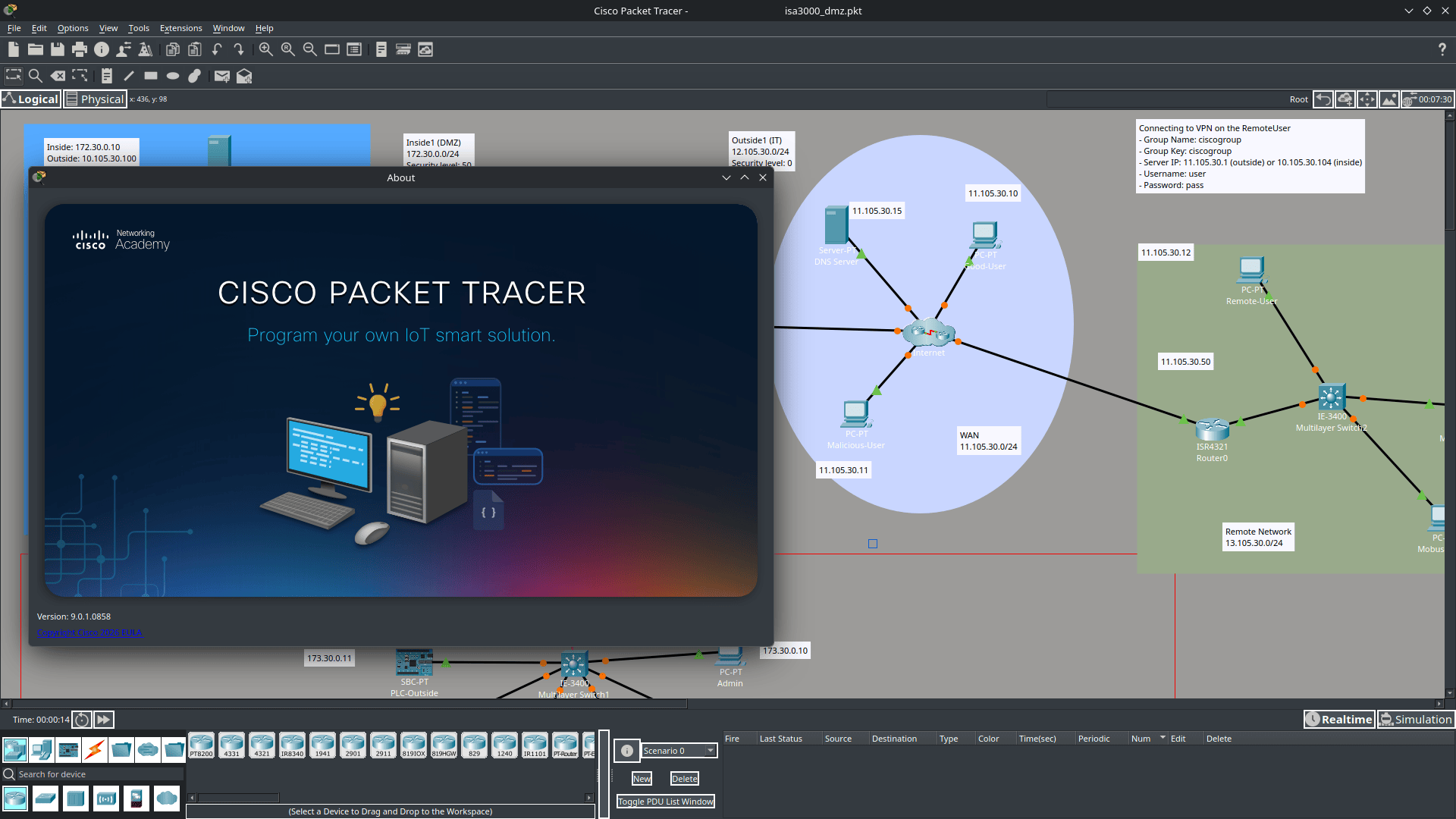Open the Extensions menu

point(180,28)
